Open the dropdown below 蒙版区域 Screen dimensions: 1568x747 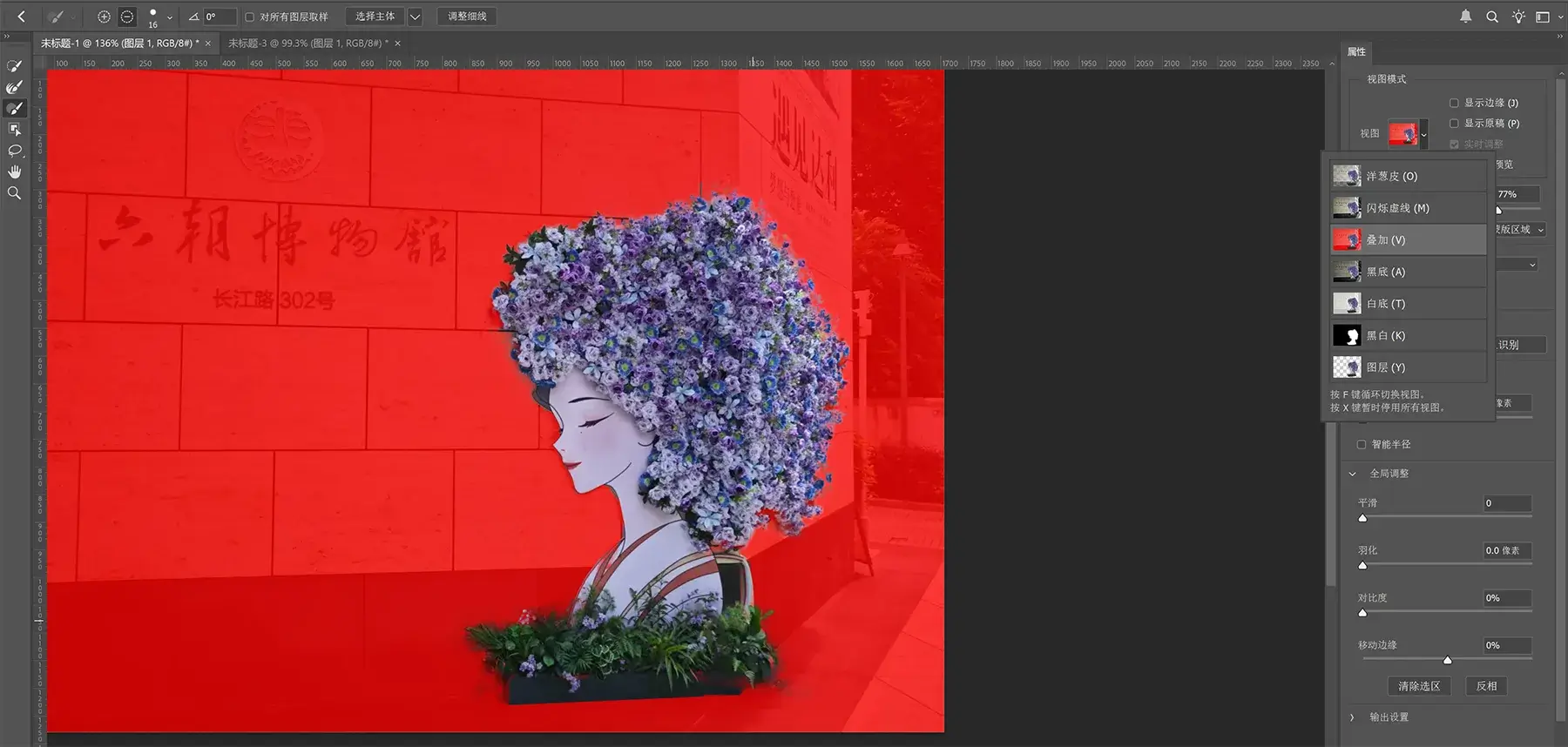coord(1532,265)
